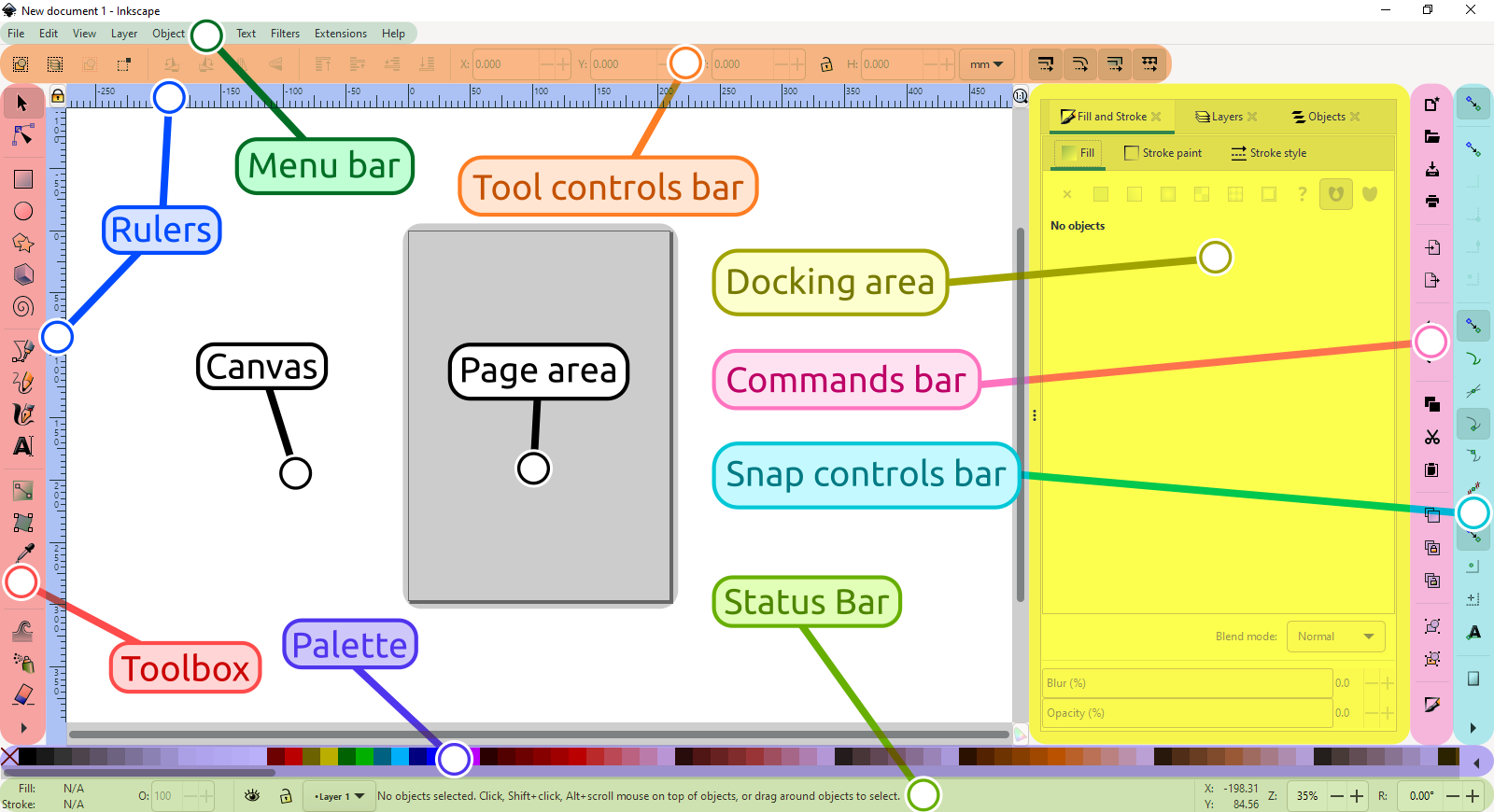Screen dimensions: 1494x812
Task: Toggle scale rounded corners option
Action: (1080, 64)
